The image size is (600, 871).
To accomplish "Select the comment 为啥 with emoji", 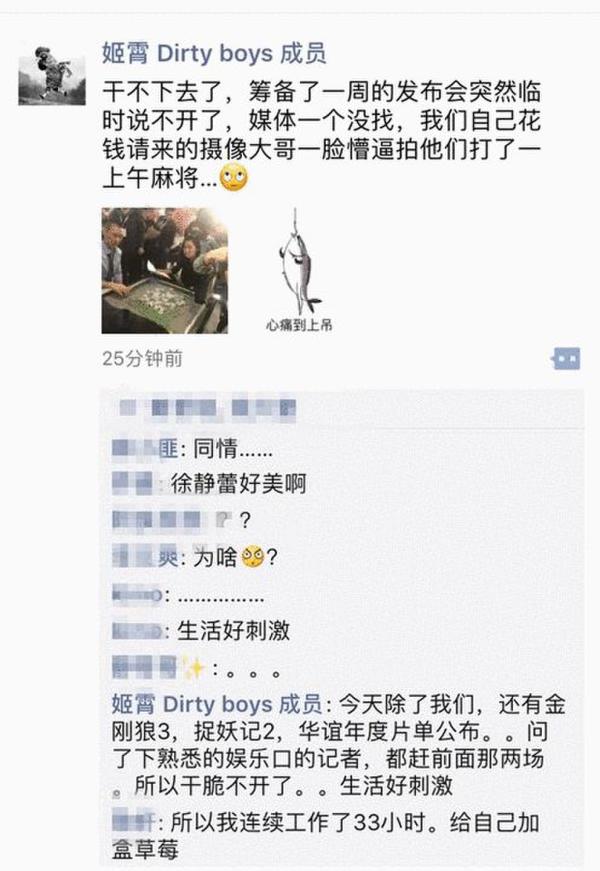I will (x=194, y=557).
